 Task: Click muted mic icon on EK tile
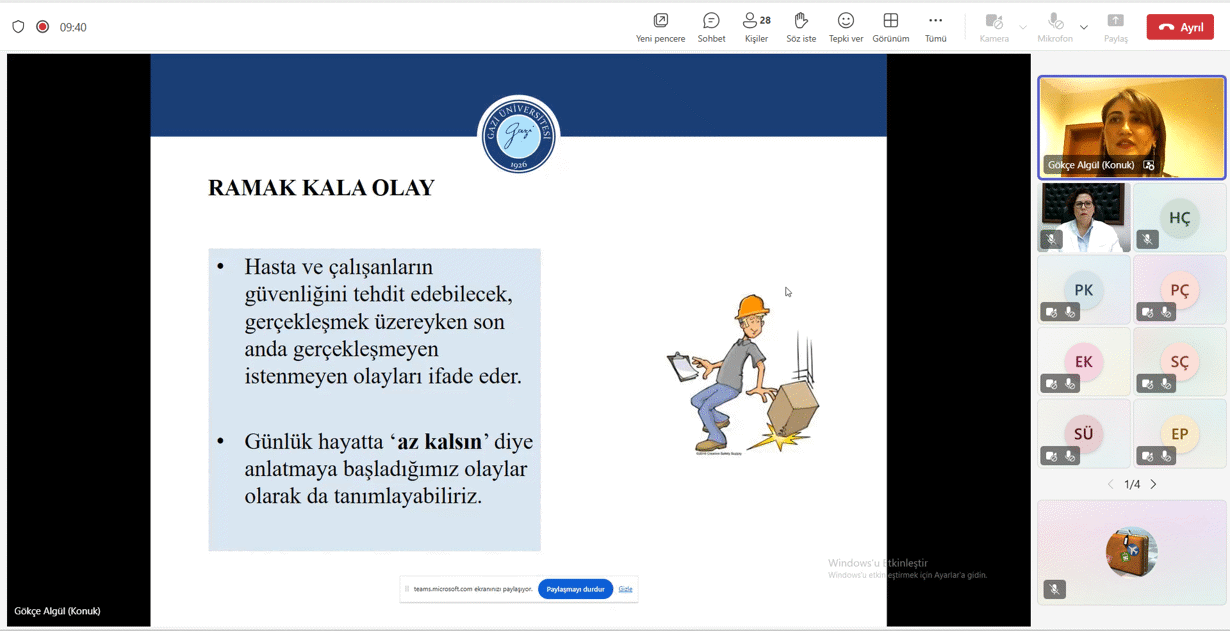click(1070, 384)
